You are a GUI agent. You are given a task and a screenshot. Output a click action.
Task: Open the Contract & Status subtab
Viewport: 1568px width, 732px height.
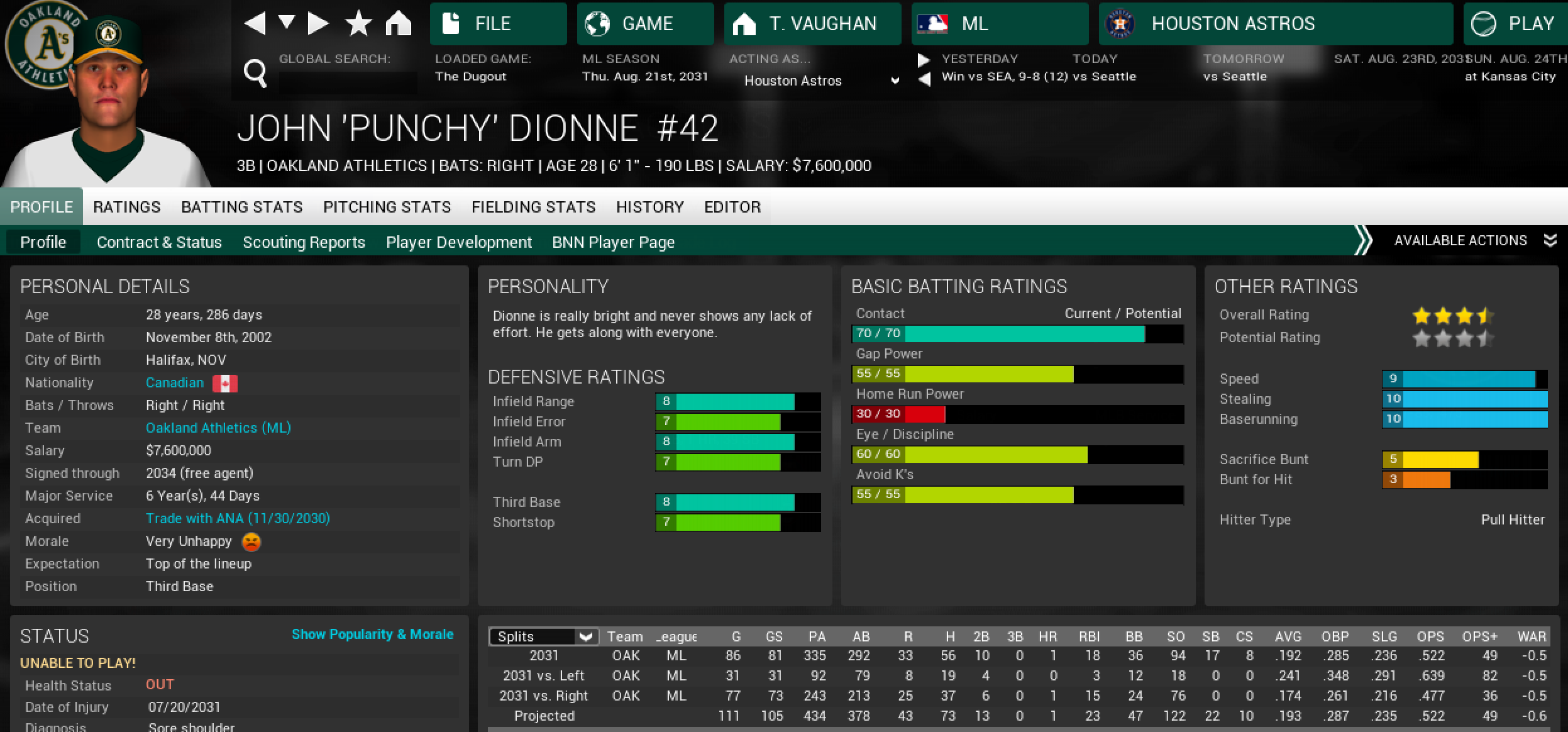pos(159,242)
